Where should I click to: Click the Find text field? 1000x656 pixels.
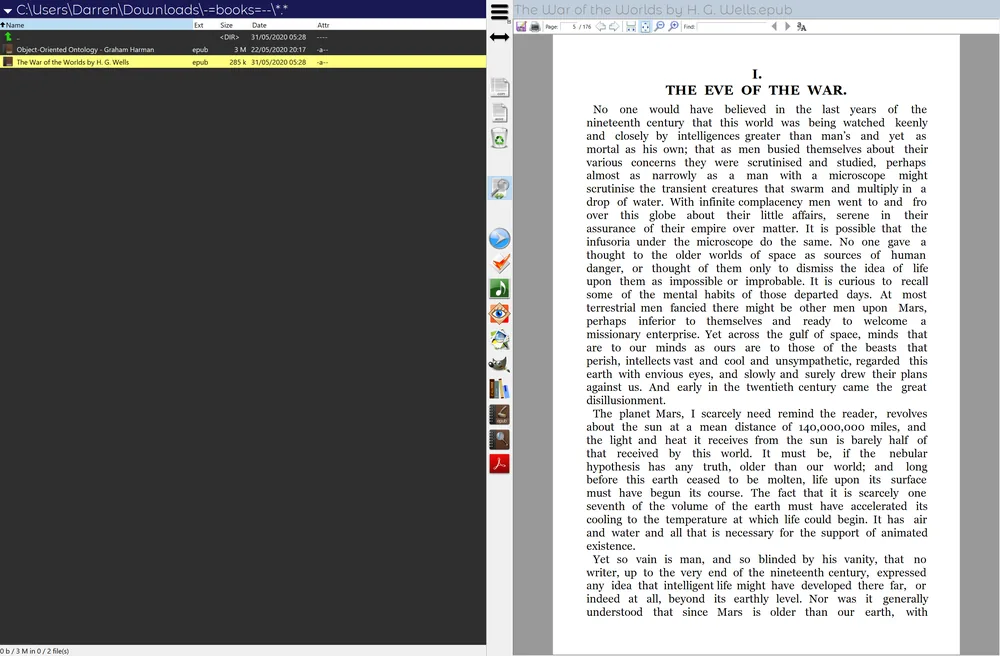(x=732, y=27)
